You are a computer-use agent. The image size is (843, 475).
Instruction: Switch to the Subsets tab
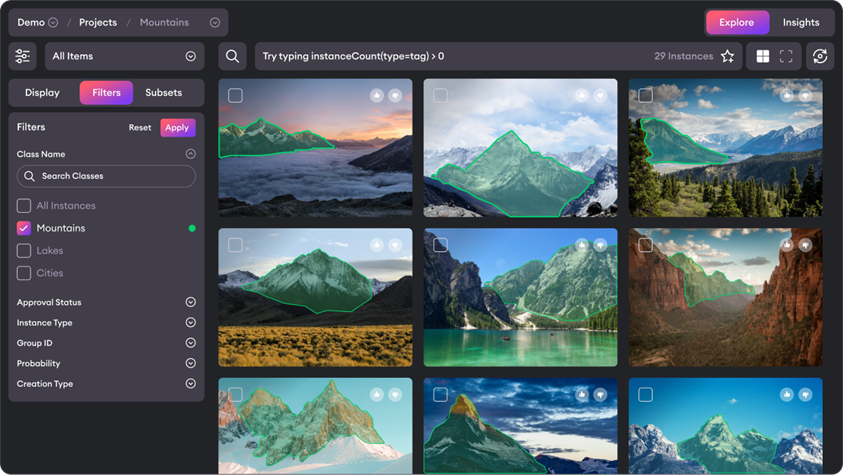pyautogui.click(x=163, y=93)
